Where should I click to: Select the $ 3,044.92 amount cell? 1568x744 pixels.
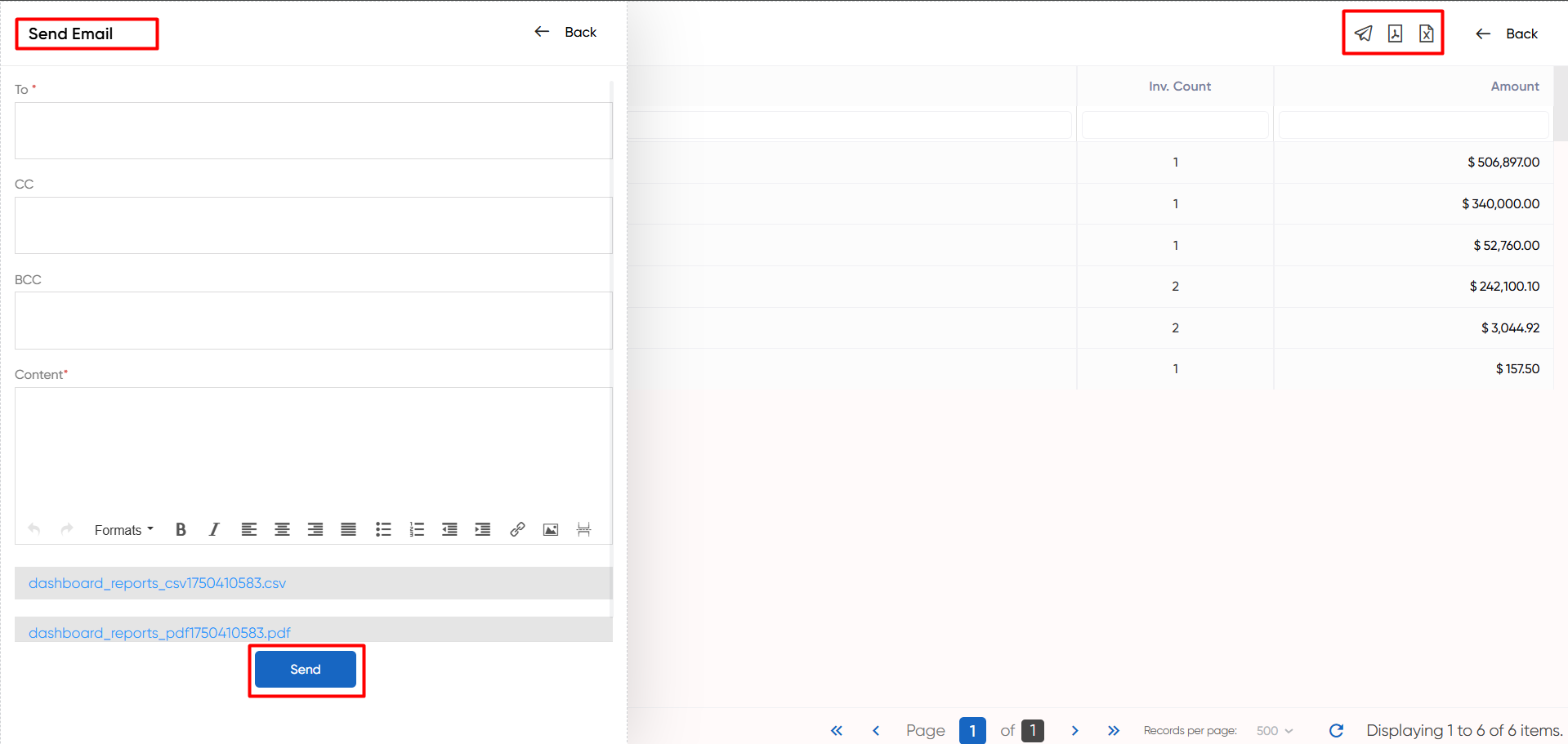1414,327
